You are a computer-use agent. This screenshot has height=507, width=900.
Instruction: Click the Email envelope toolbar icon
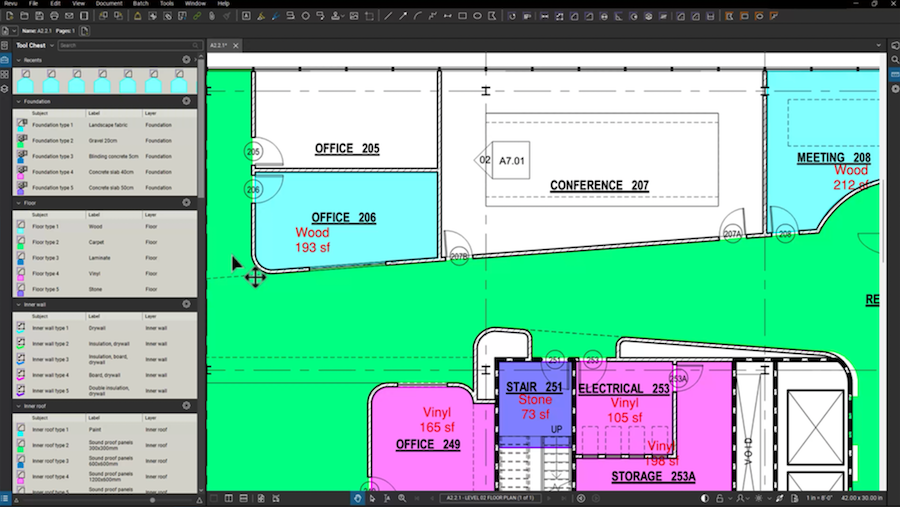69,16
